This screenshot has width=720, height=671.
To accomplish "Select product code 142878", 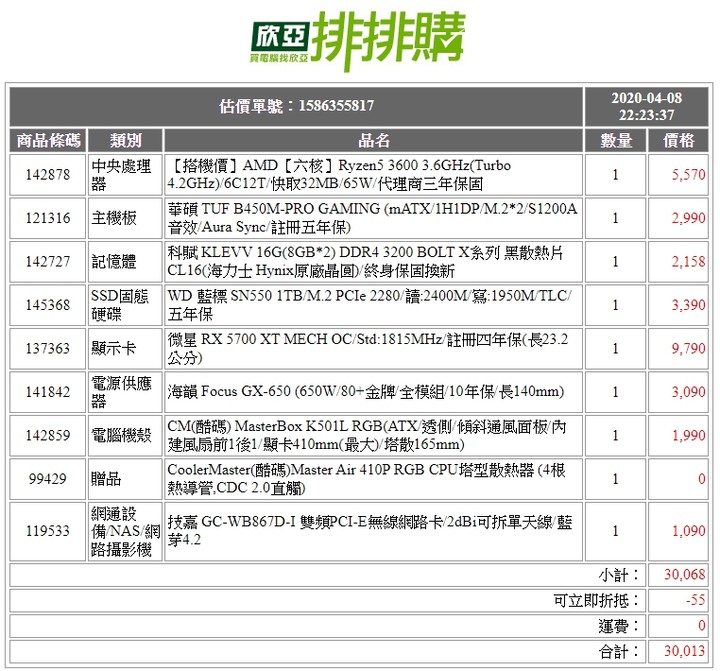I will [x=48, y=175].
